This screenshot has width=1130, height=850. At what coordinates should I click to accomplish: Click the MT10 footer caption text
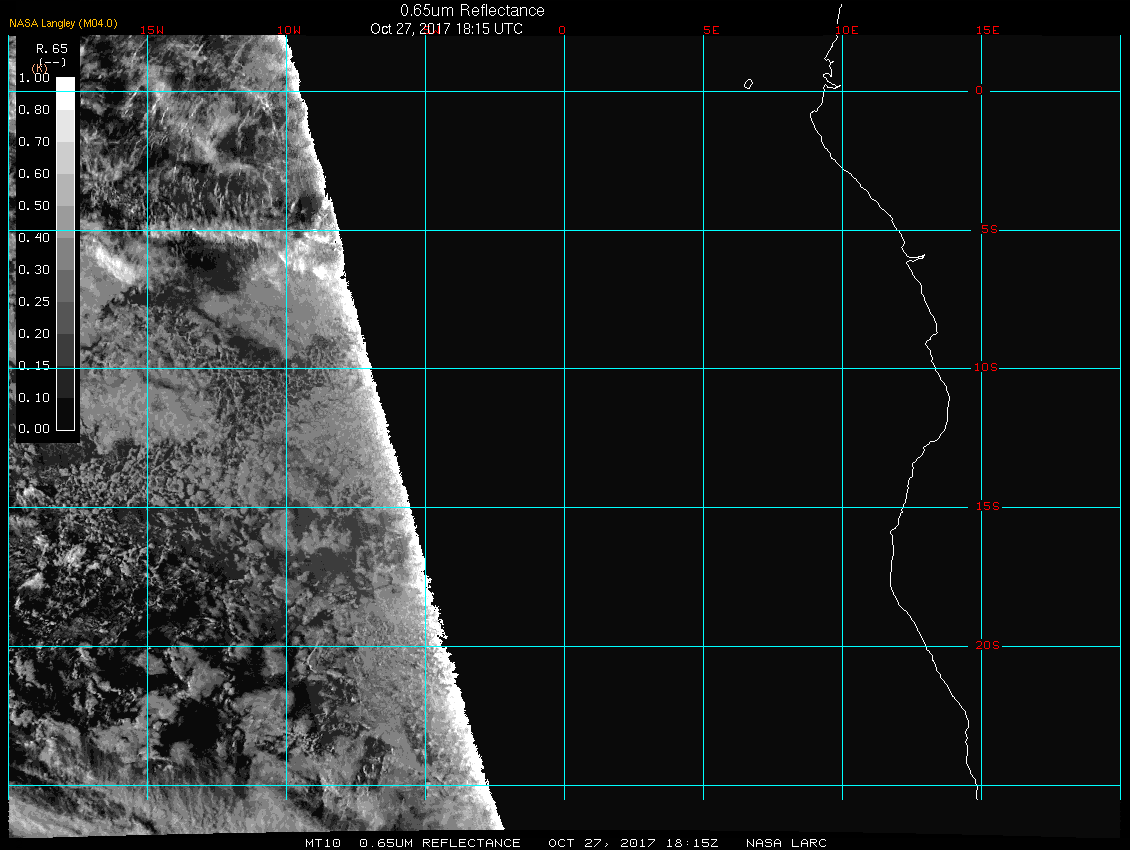[322, 843]
